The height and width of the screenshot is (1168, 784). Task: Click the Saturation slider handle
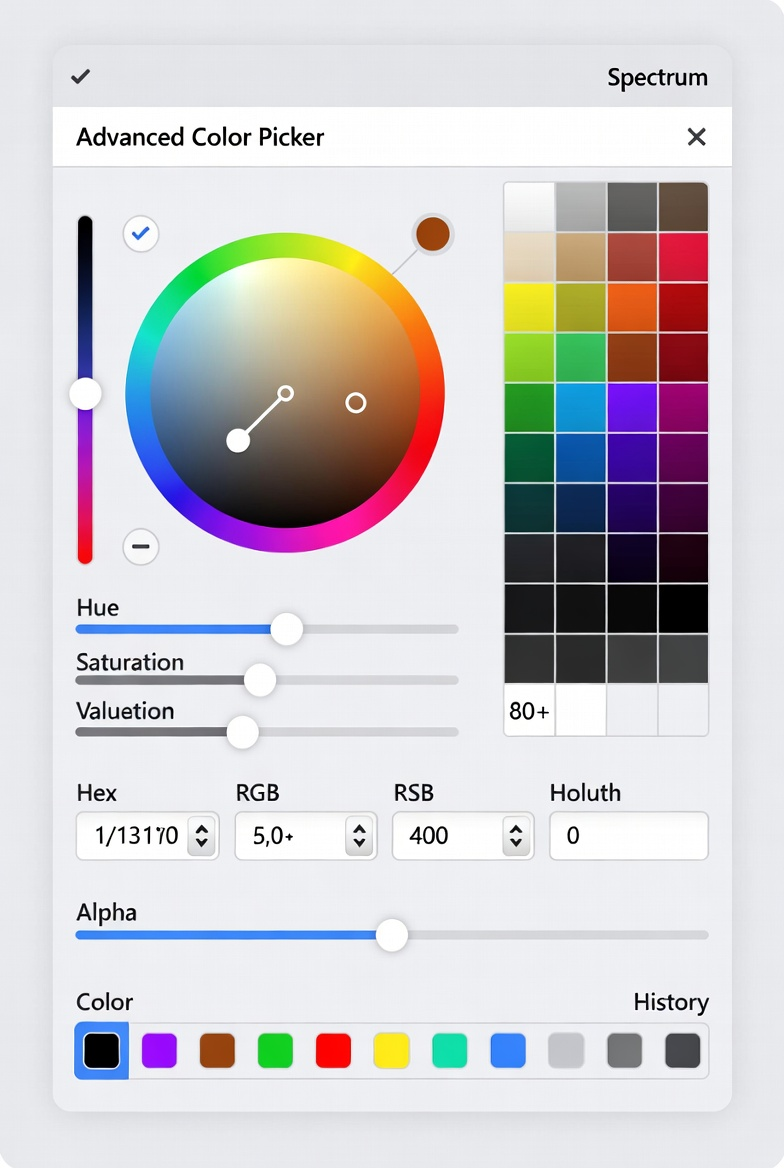pos(260,680)
